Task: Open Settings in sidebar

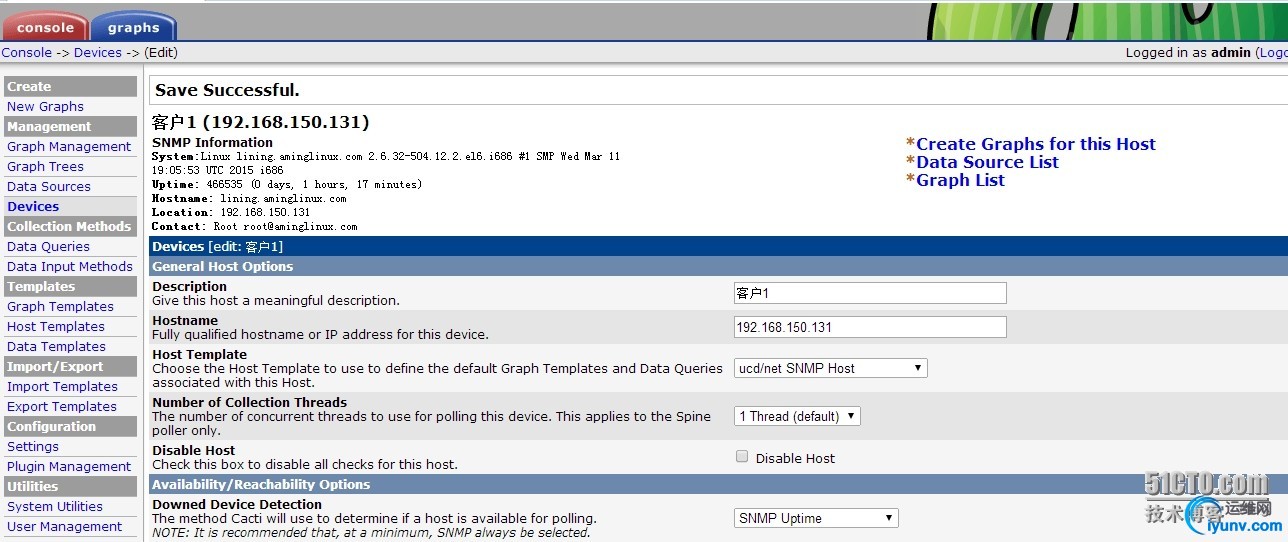Action: (x=33, y=447)
